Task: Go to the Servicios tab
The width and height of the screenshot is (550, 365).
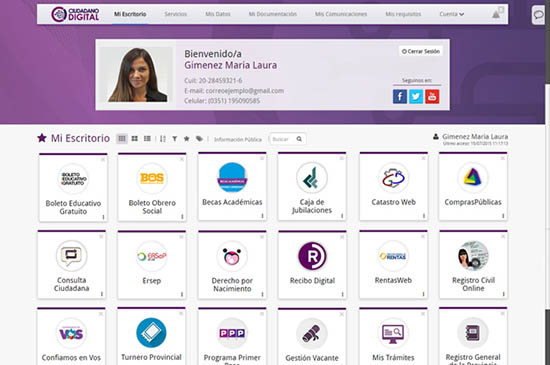Action: pos(176,14)
